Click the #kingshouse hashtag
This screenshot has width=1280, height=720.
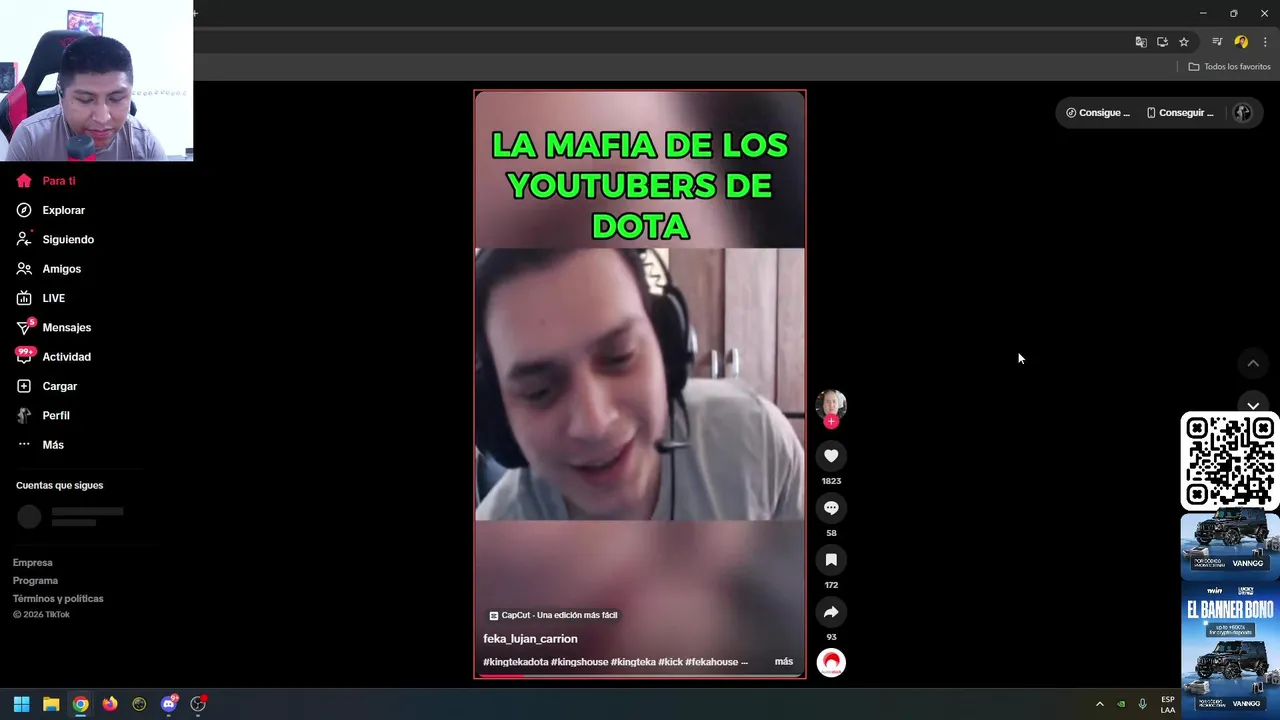tap(579, 662)
